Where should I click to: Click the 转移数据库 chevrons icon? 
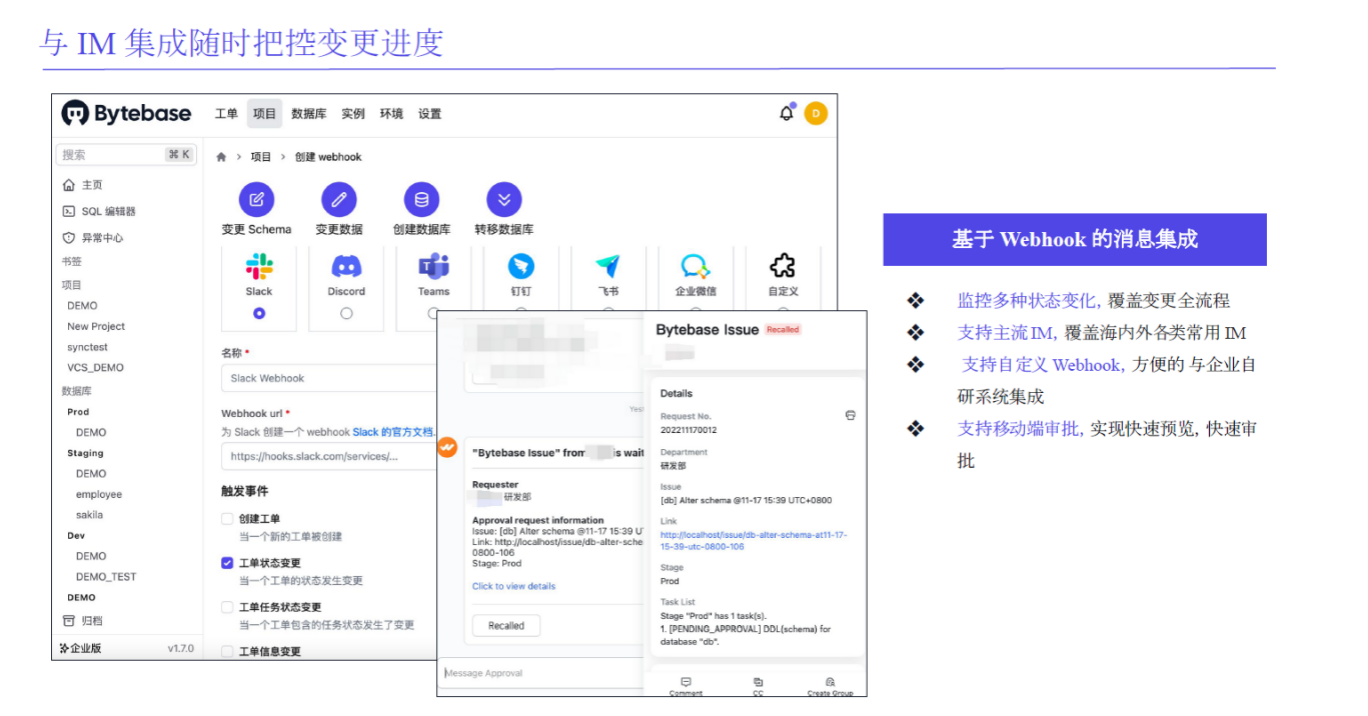click(x=504, y=200)
